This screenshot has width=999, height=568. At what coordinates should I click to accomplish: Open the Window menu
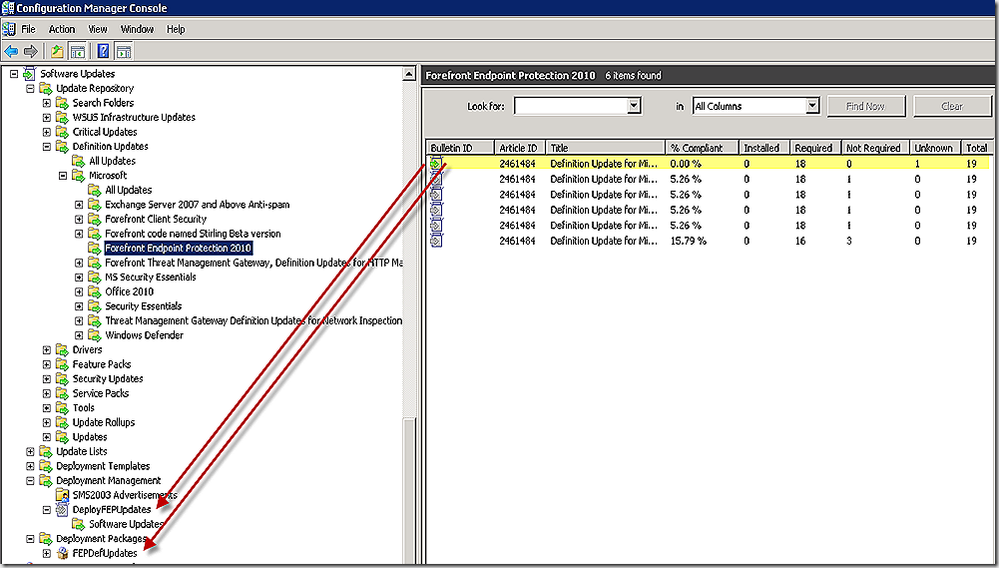pos(137,29)
